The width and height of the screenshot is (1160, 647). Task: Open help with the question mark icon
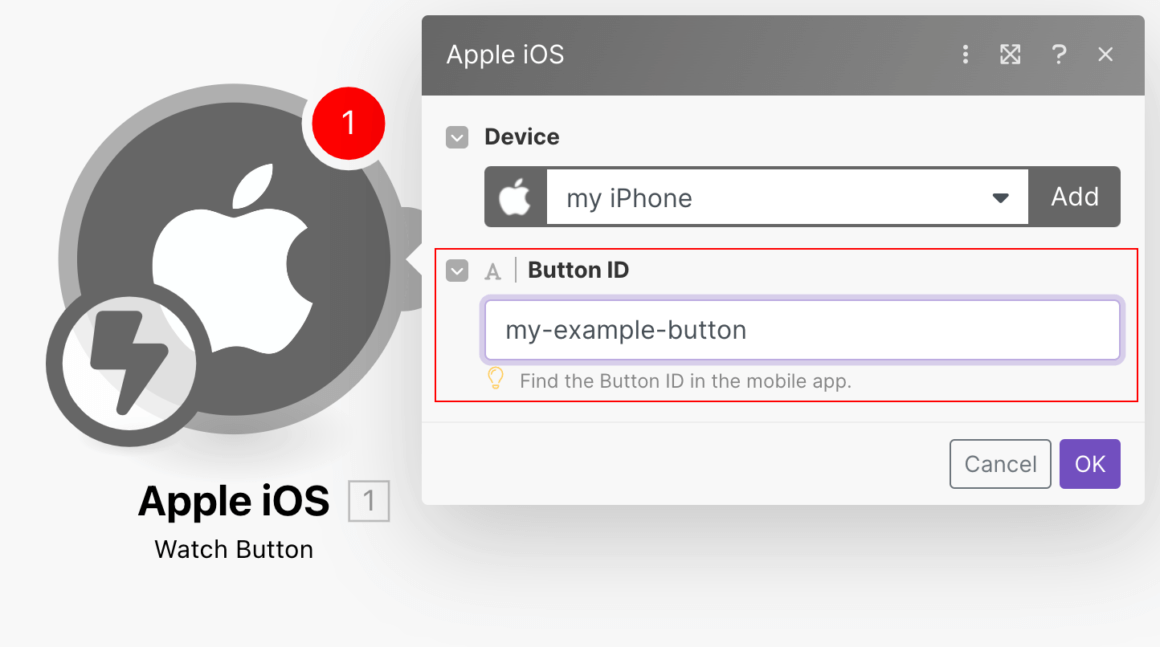(1059, 55)
